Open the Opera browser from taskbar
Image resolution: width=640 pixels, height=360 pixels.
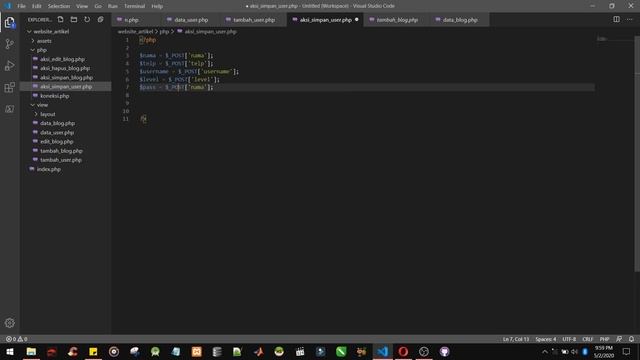click(x=403, y=351)
